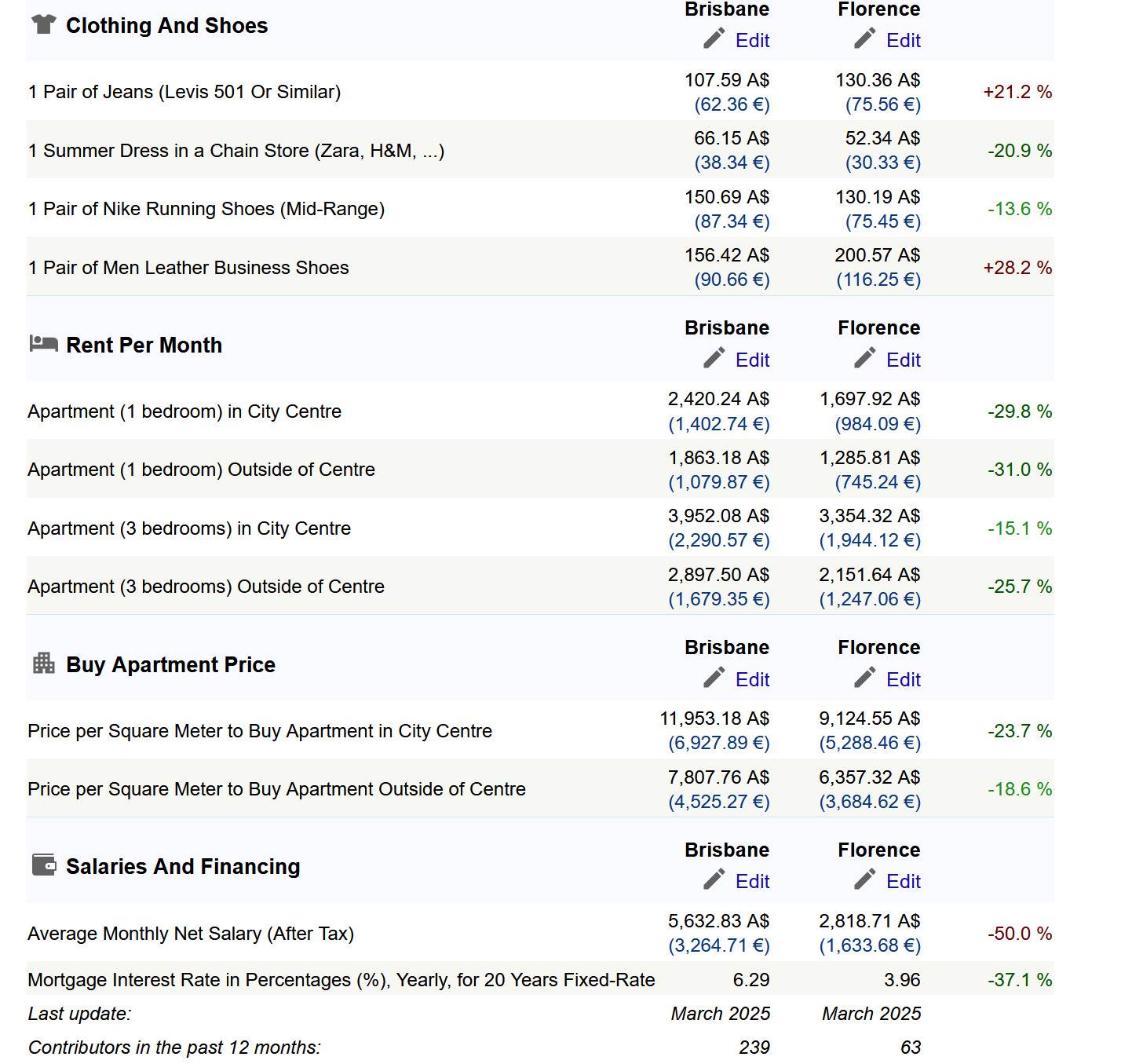Edit Brisbane values in Salaries And Financing
Viewport: 1132px width, 1064px height.
752,882
